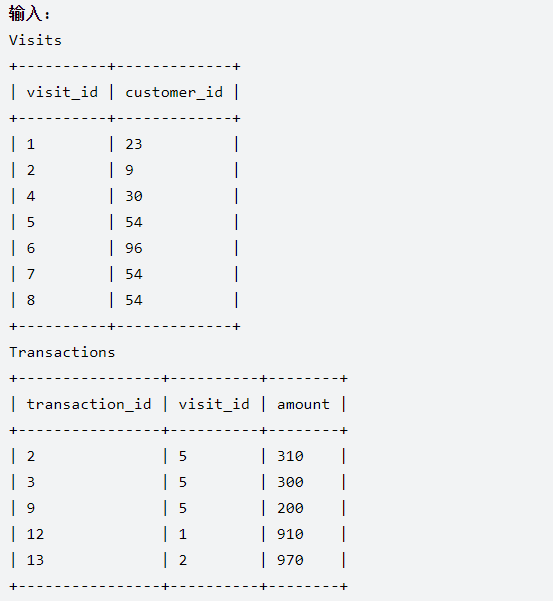This screenshot has width=553, height=601.
Task: Click the Visits table name
Action: (x=35, y=40)
